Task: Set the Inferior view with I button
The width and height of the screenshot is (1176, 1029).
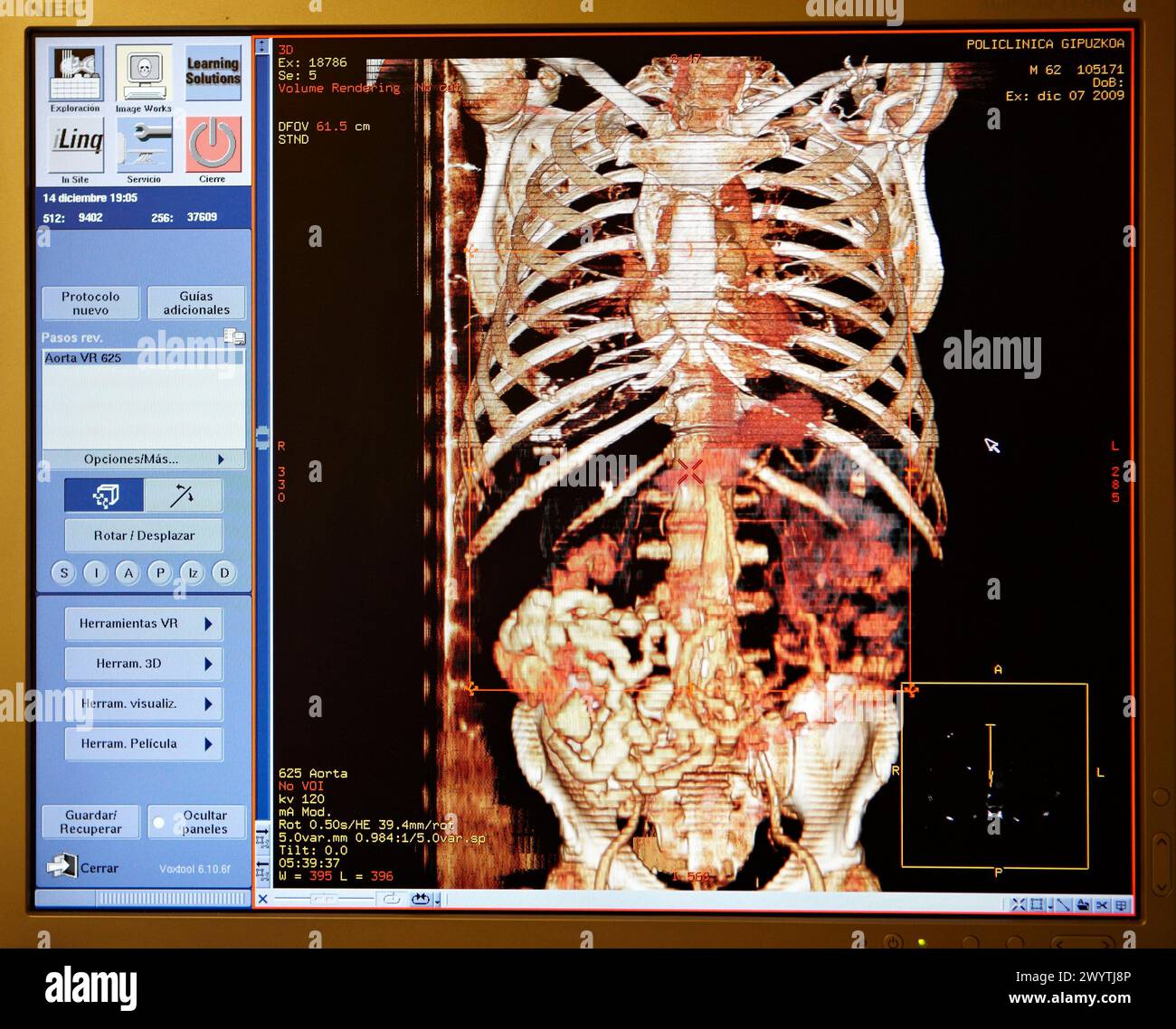Action: coord(96,572)
